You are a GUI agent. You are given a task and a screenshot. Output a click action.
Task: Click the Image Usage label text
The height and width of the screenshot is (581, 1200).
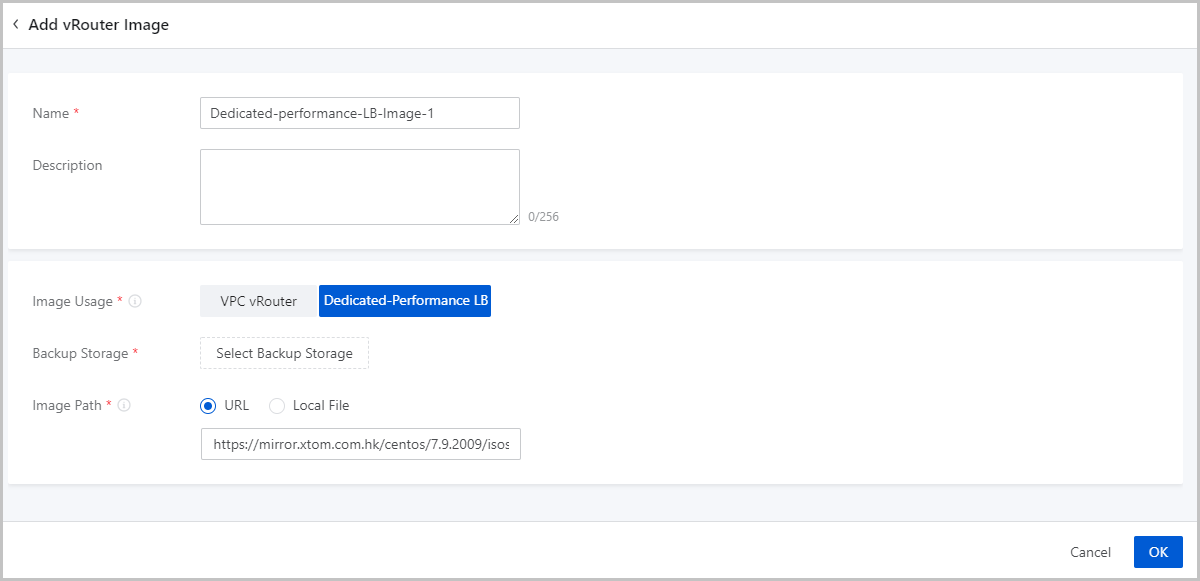72,301
